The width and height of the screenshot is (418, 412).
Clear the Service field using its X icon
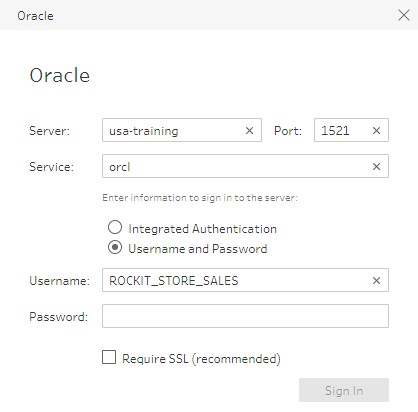coord(376,166)
